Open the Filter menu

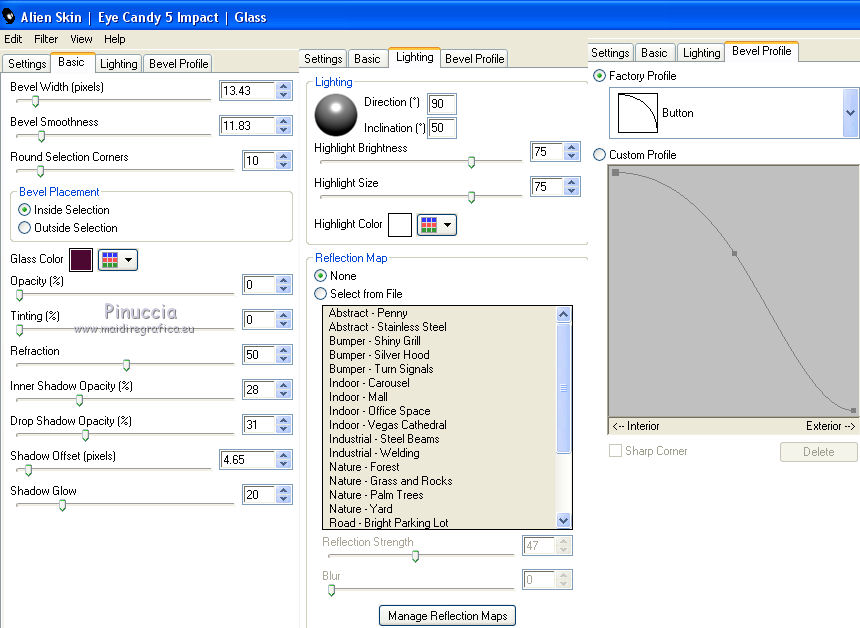pos(46,39)
